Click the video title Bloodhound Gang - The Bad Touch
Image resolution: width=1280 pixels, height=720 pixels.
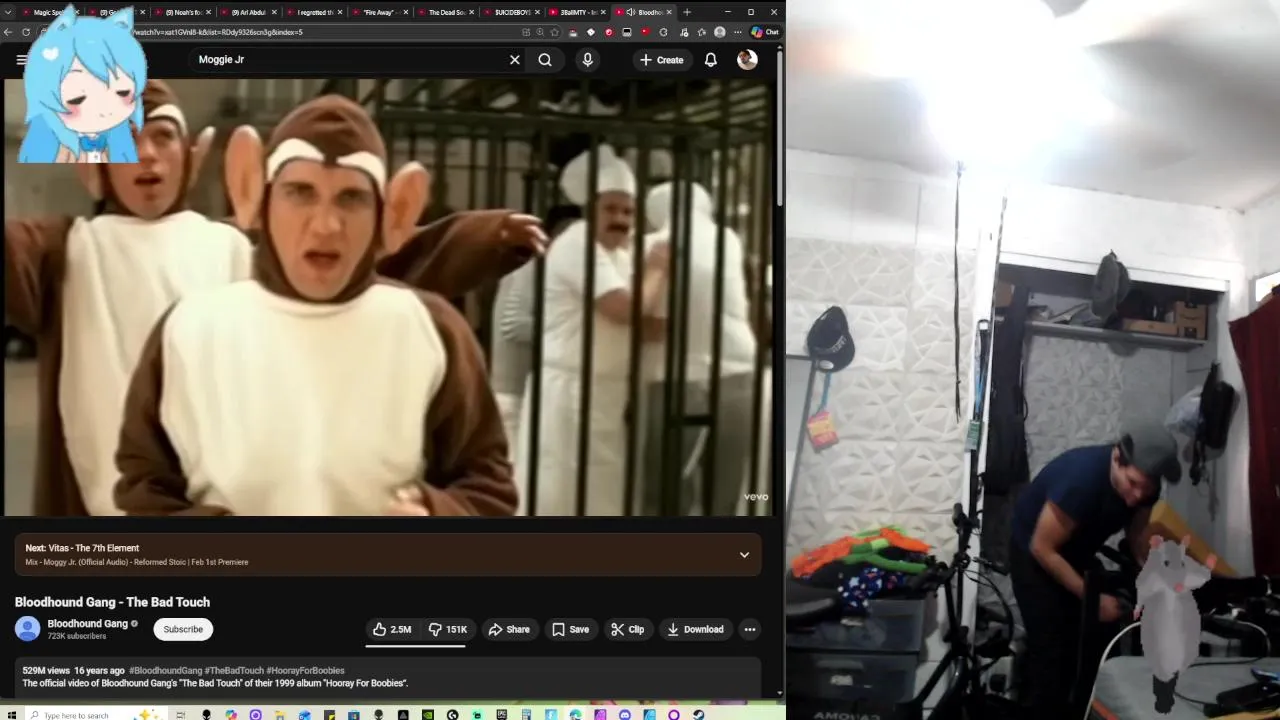[112, 602]
